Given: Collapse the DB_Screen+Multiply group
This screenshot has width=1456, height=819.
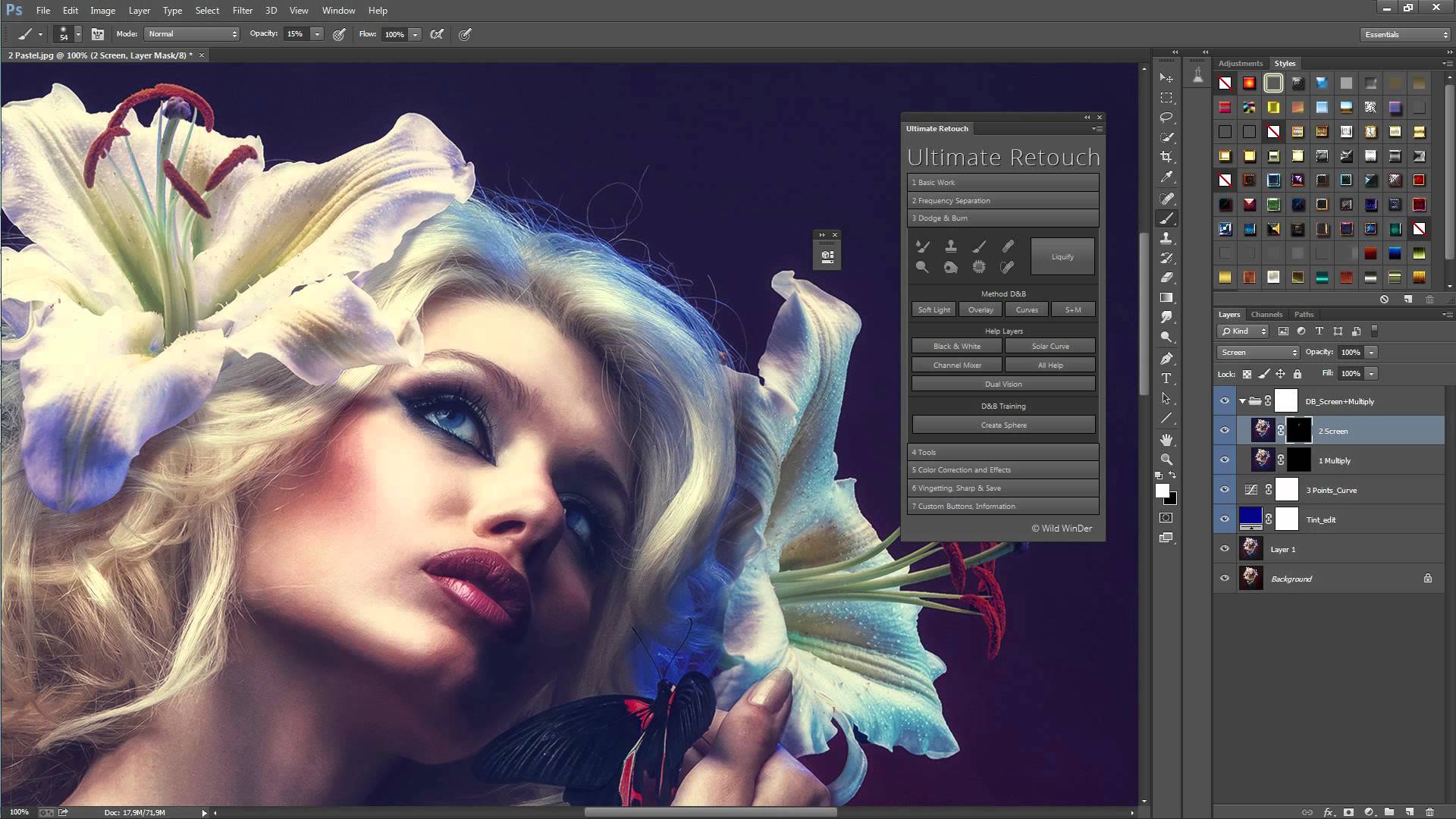Looking at the screenshot, I should [x=1242, y=401].
